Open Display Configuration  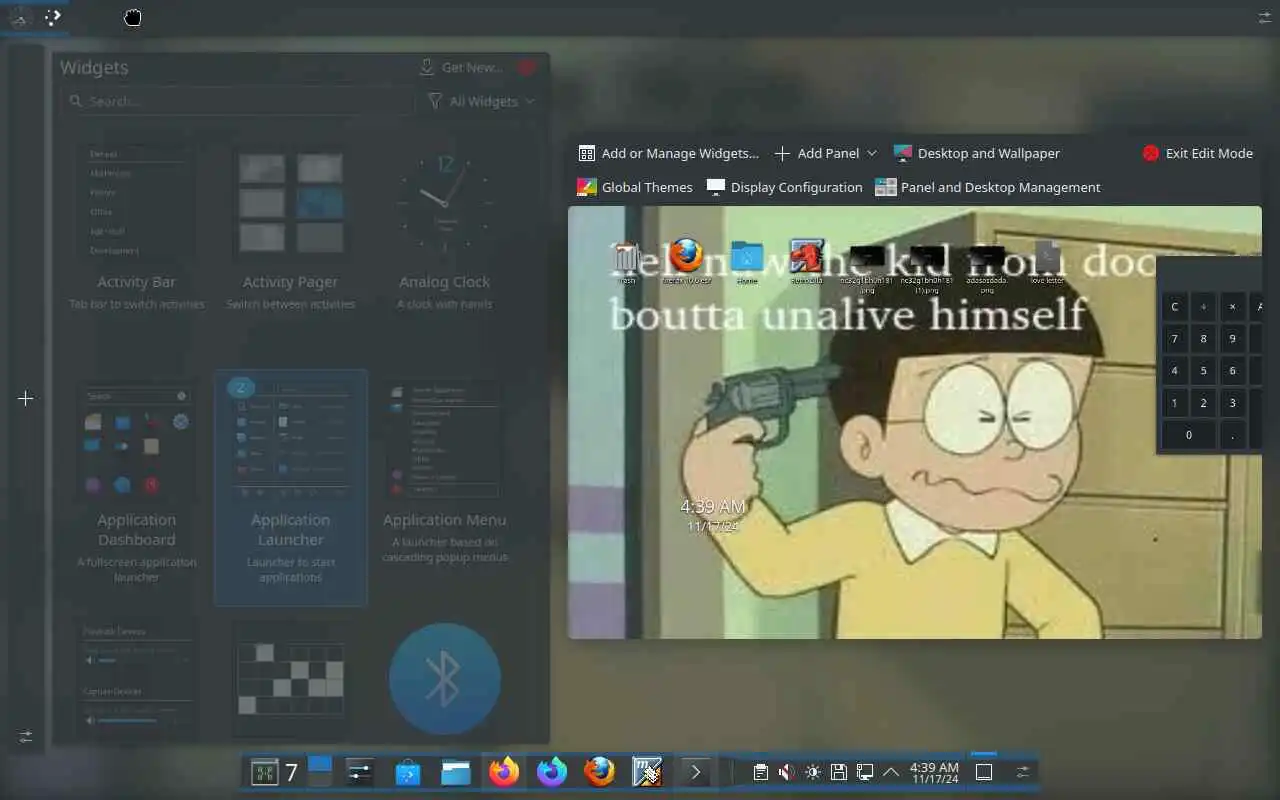point(785,187)
